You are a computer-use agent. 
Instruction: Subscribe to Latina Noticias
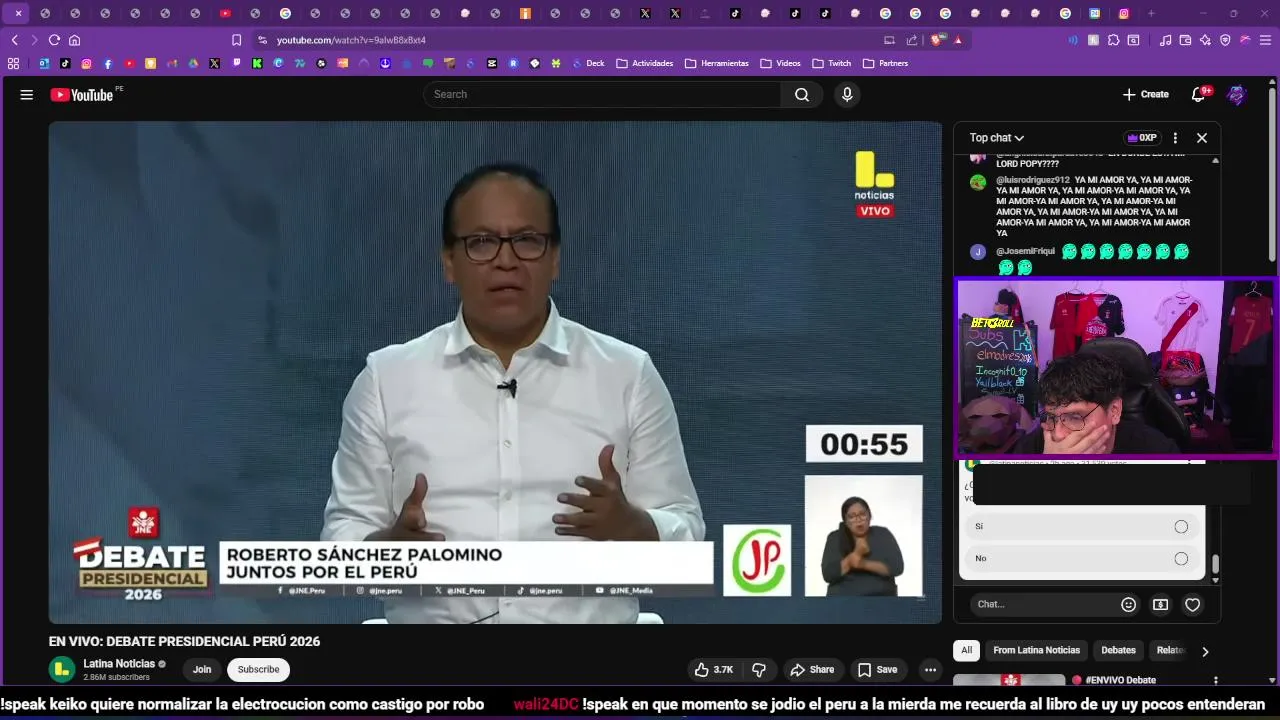[x=258, y=670]
